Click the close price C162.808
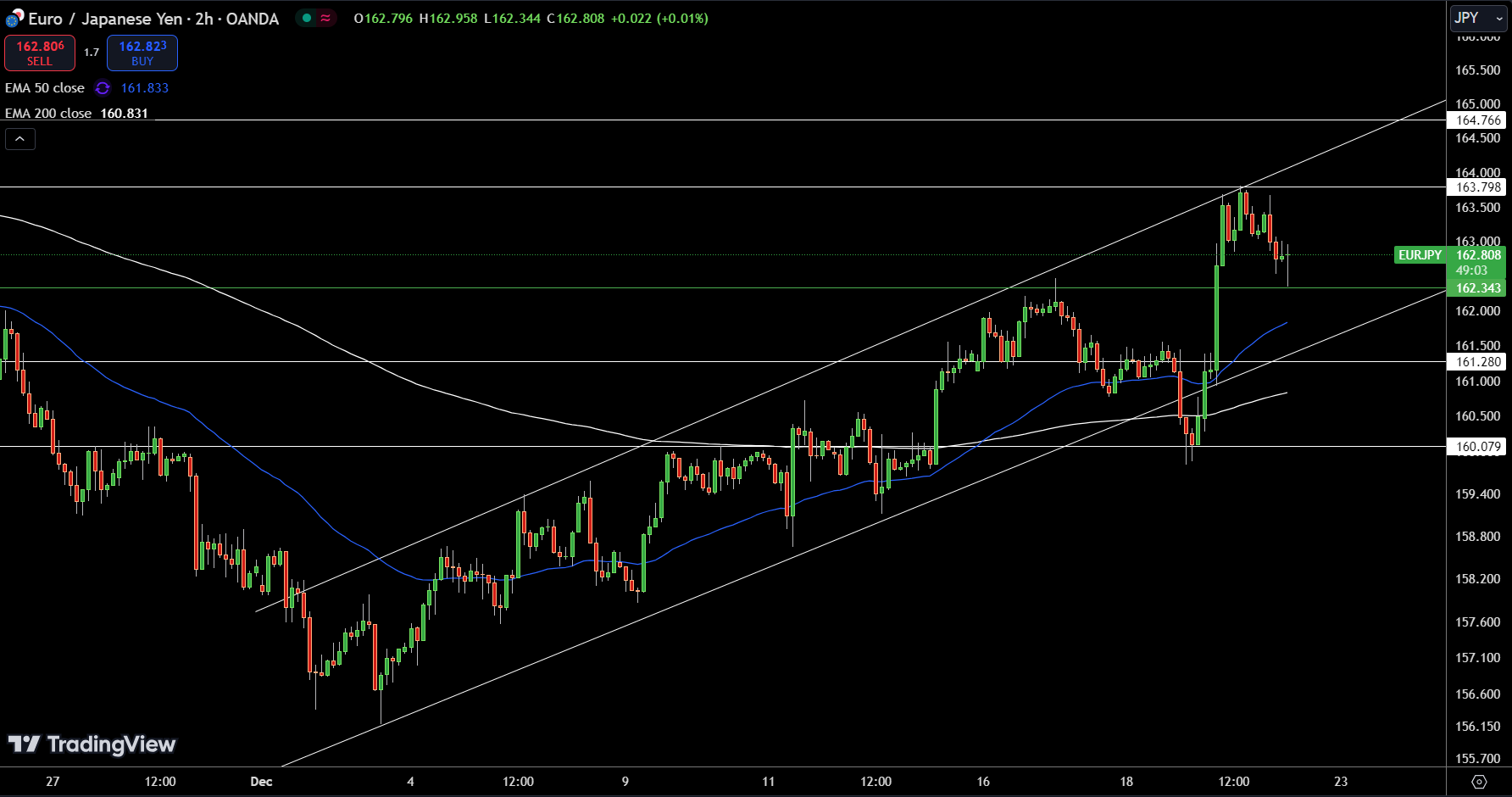Image resolution: width=1512 pixels, height=797 pixels. [x=575, y=19]
